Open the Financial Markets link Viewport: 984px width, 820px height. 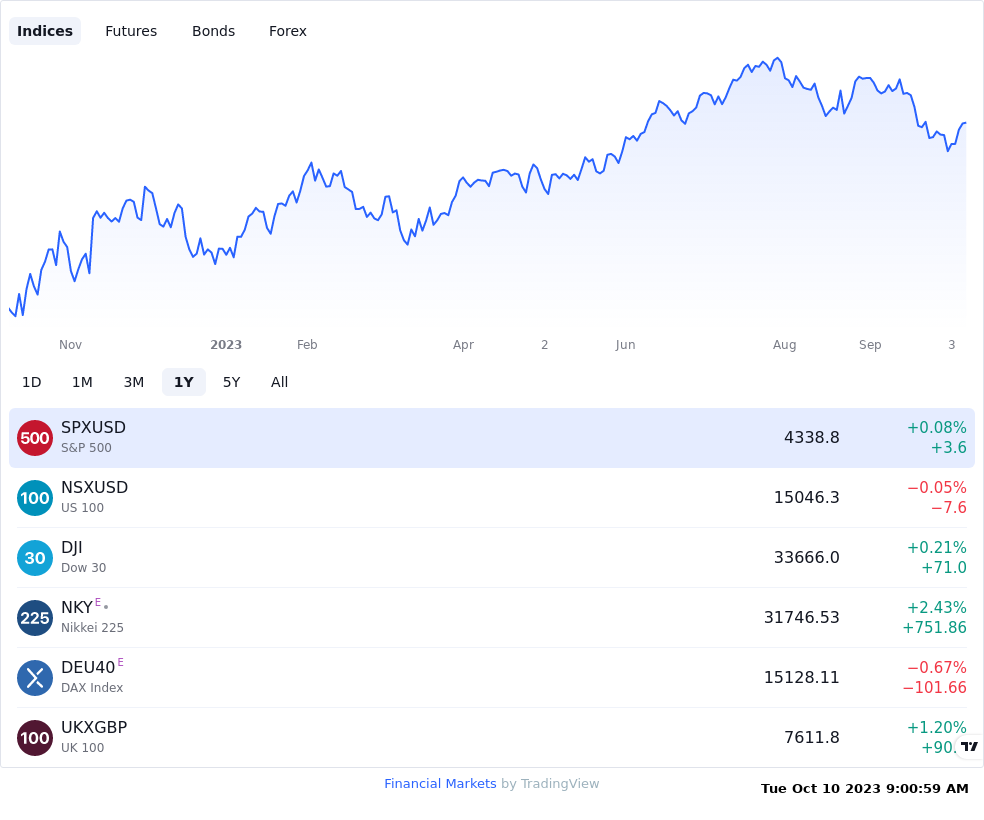click(x=440, y=784)
